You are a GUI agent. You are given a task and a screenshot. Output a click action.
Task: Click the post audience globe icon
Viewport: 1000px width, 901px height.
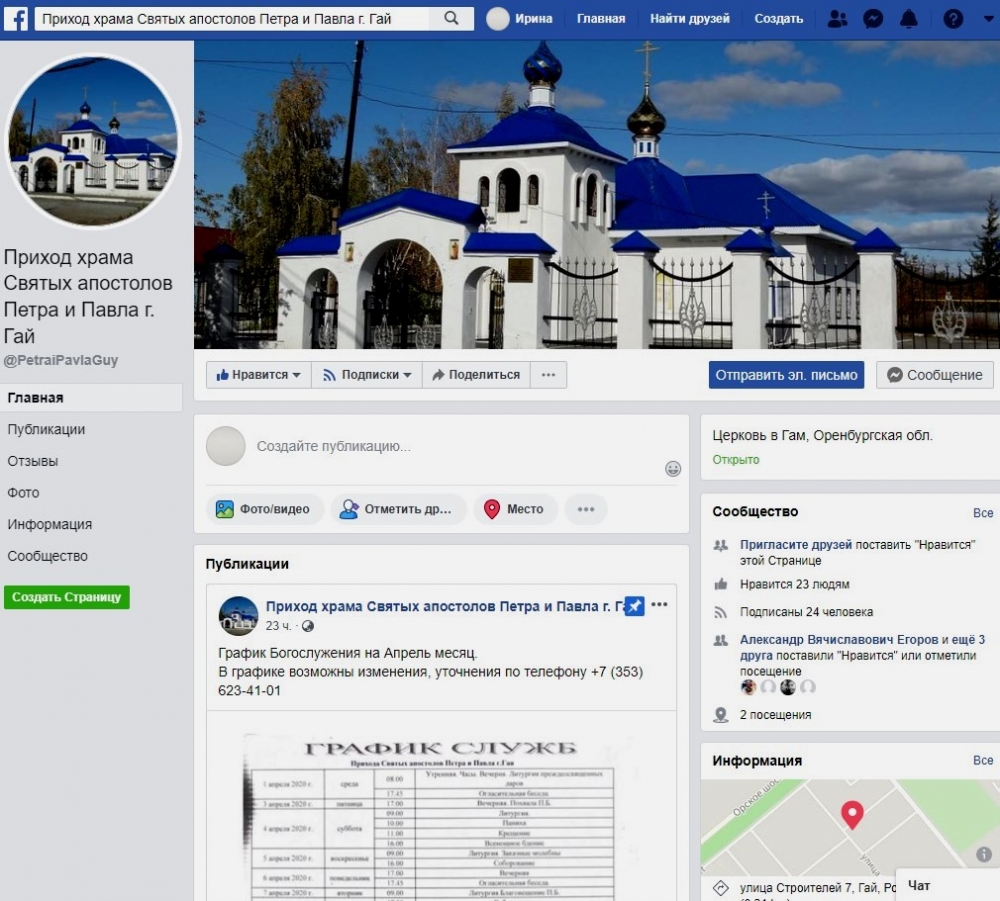click(x=308, y=626)
